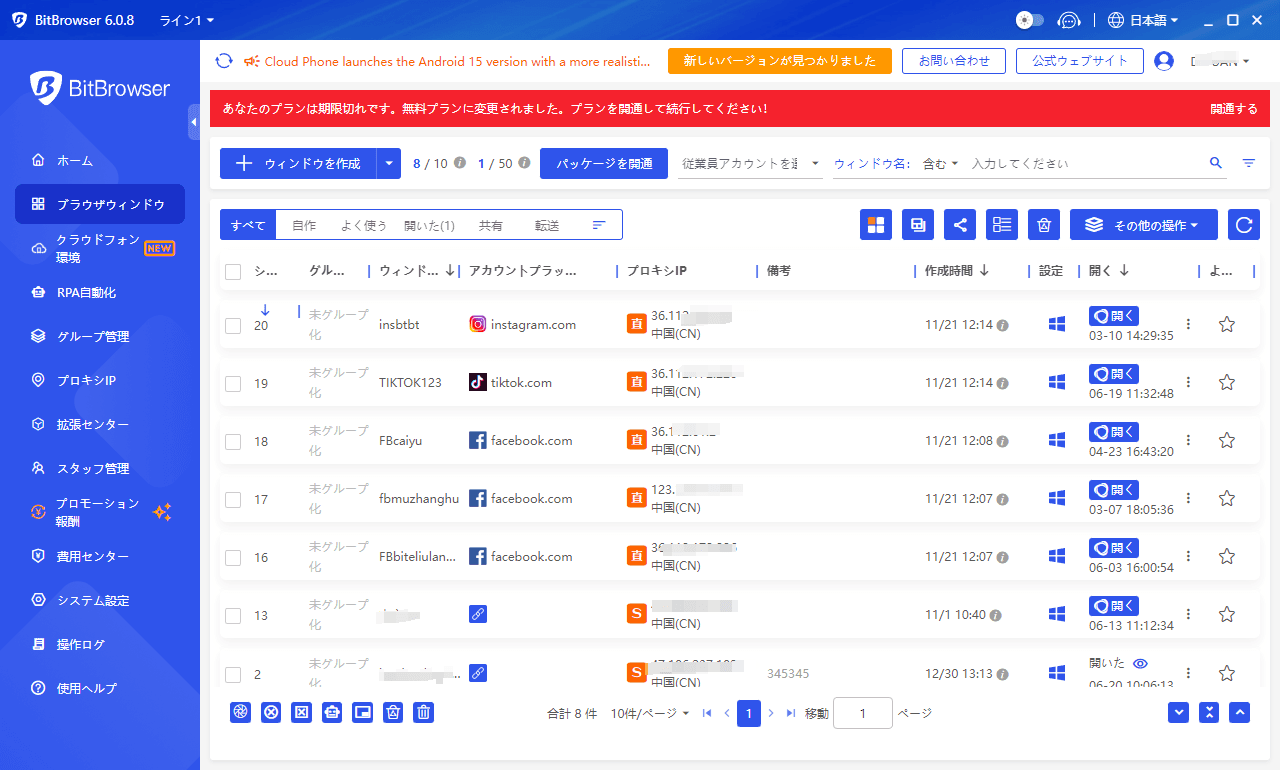Refresh the browser window list

pos(1244,225)
